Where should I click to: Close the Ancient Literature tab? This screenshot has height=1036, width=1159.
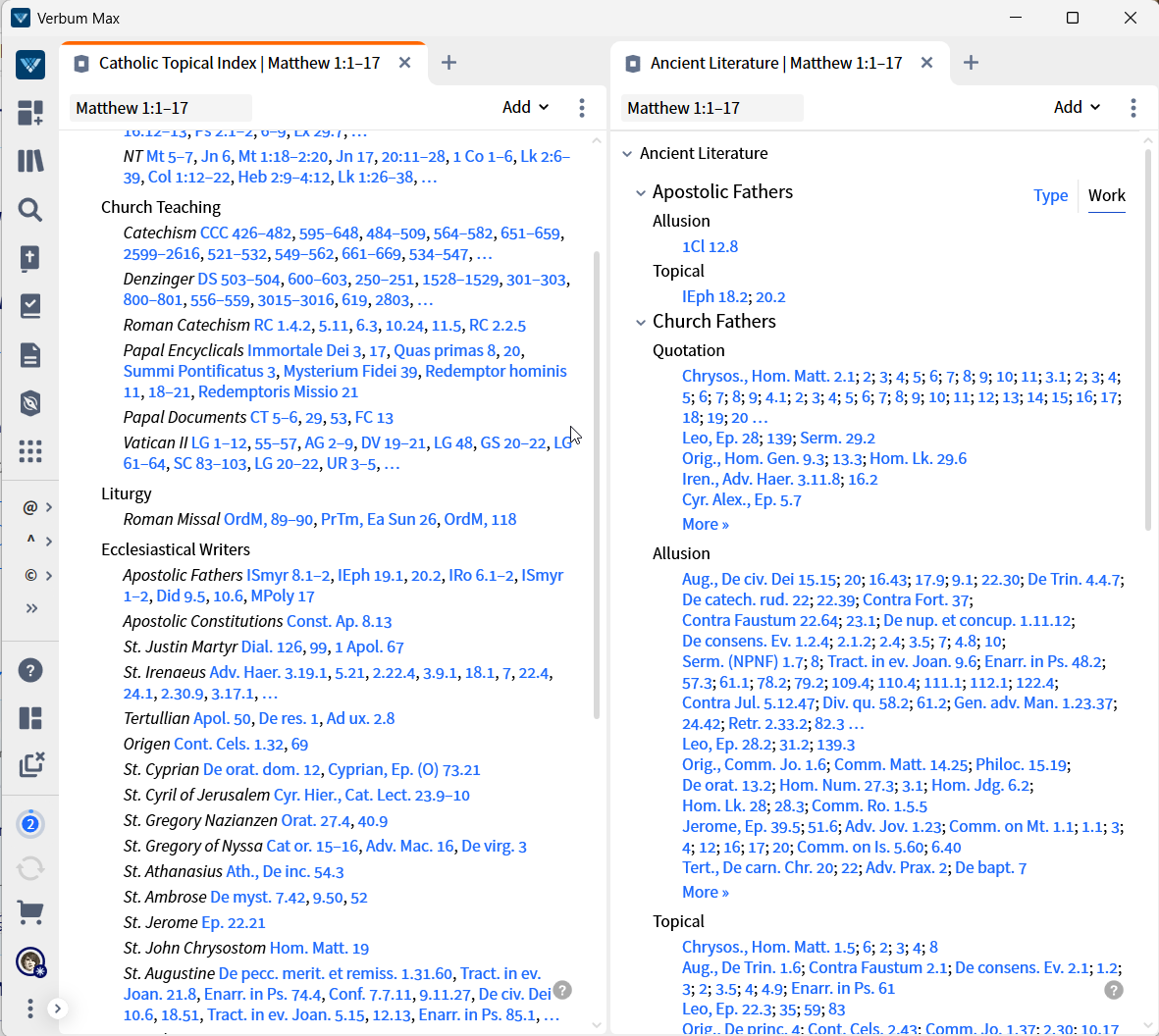pos(926,63)
